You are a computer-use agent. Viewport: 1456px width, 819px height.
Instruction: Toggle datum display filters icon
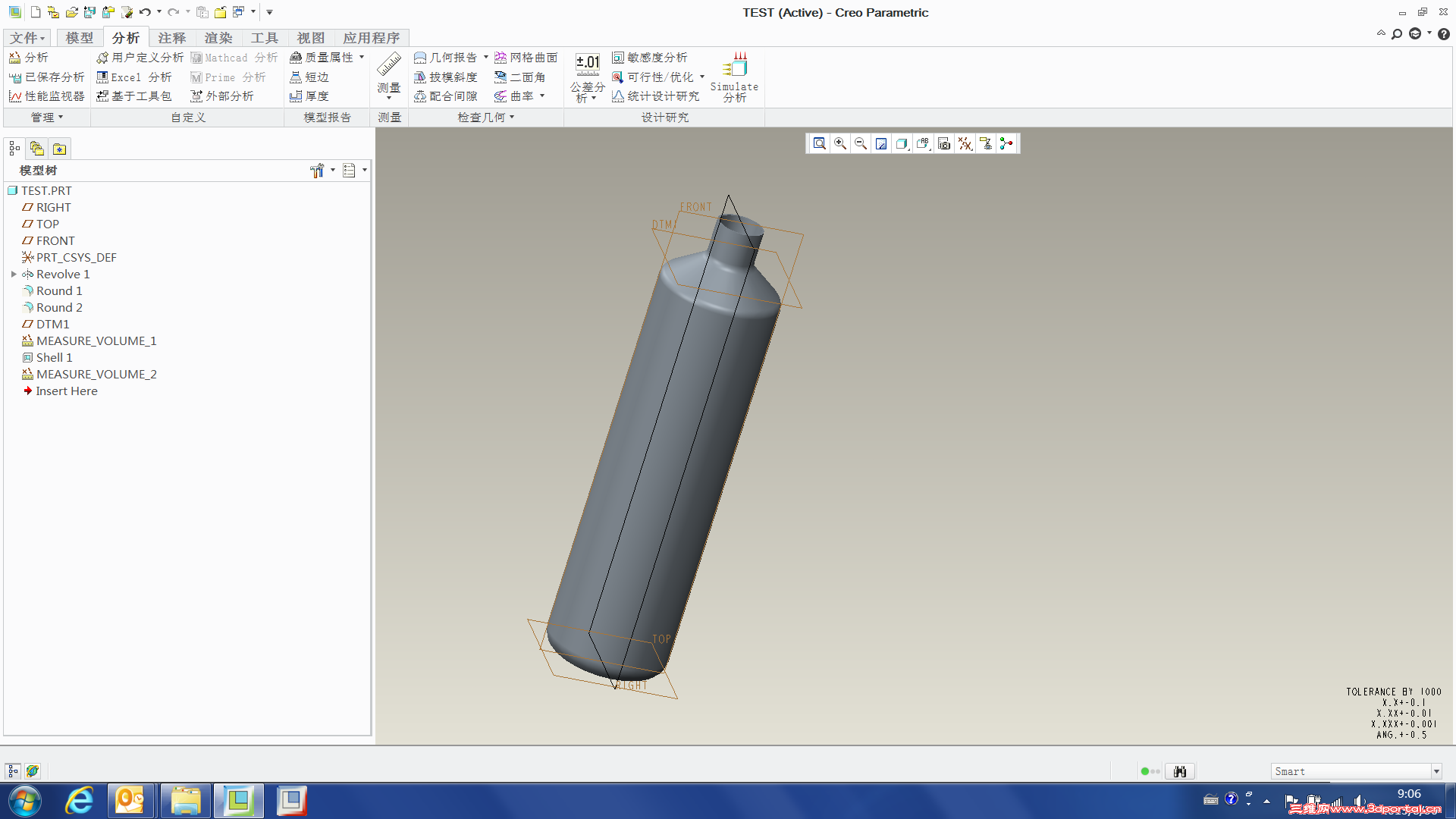coord(965,143)
